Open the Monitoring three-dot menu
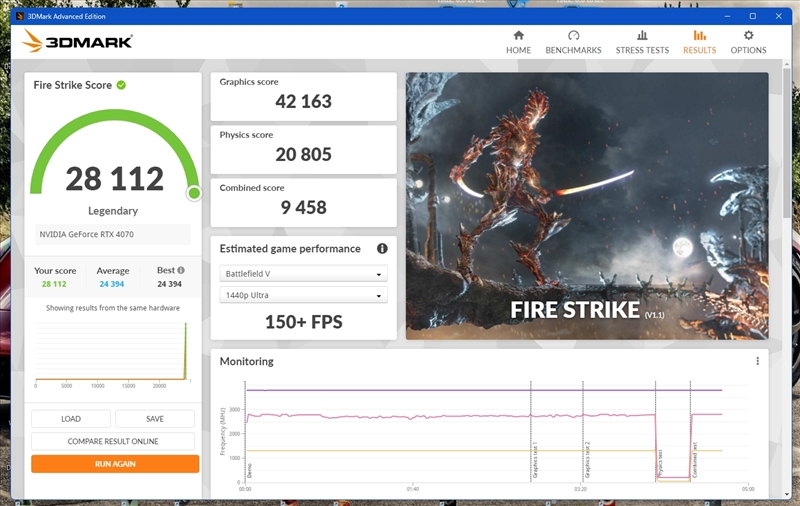 pos(758,361)
